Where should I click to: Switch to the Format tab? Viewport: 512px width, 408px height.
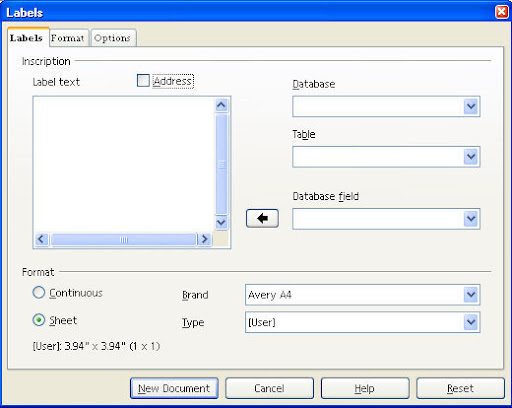point(68,38)
